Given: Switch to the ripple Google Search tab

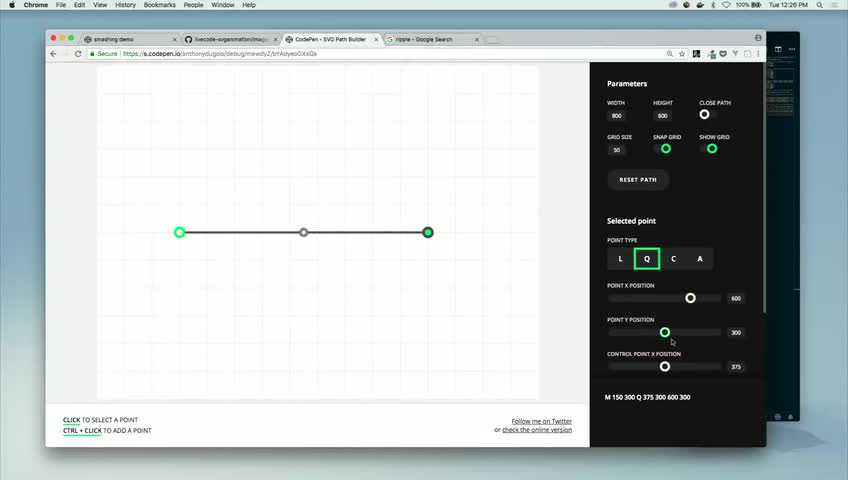Looking at the screenshot, I should (432, 39).
